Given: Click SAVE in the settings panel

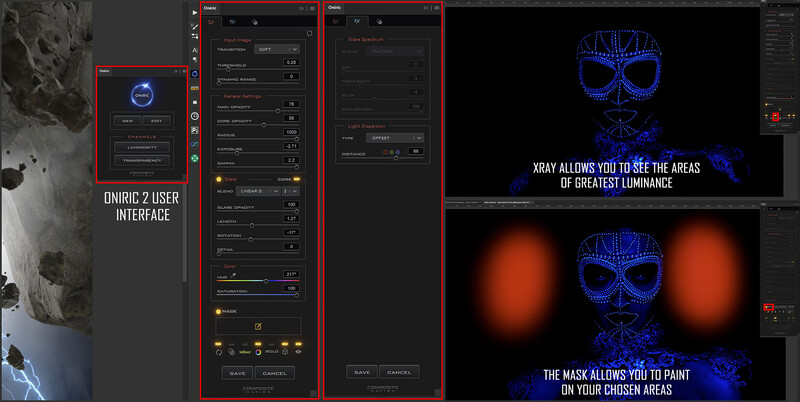Looking at the screenshot, I should [x=237, y=373].
